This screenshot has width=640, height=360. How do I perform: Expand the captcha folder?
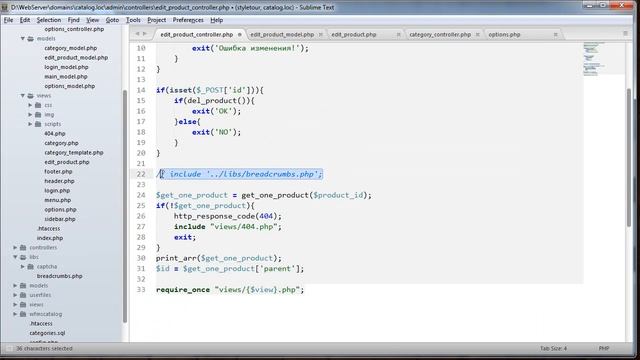point(23,267)
